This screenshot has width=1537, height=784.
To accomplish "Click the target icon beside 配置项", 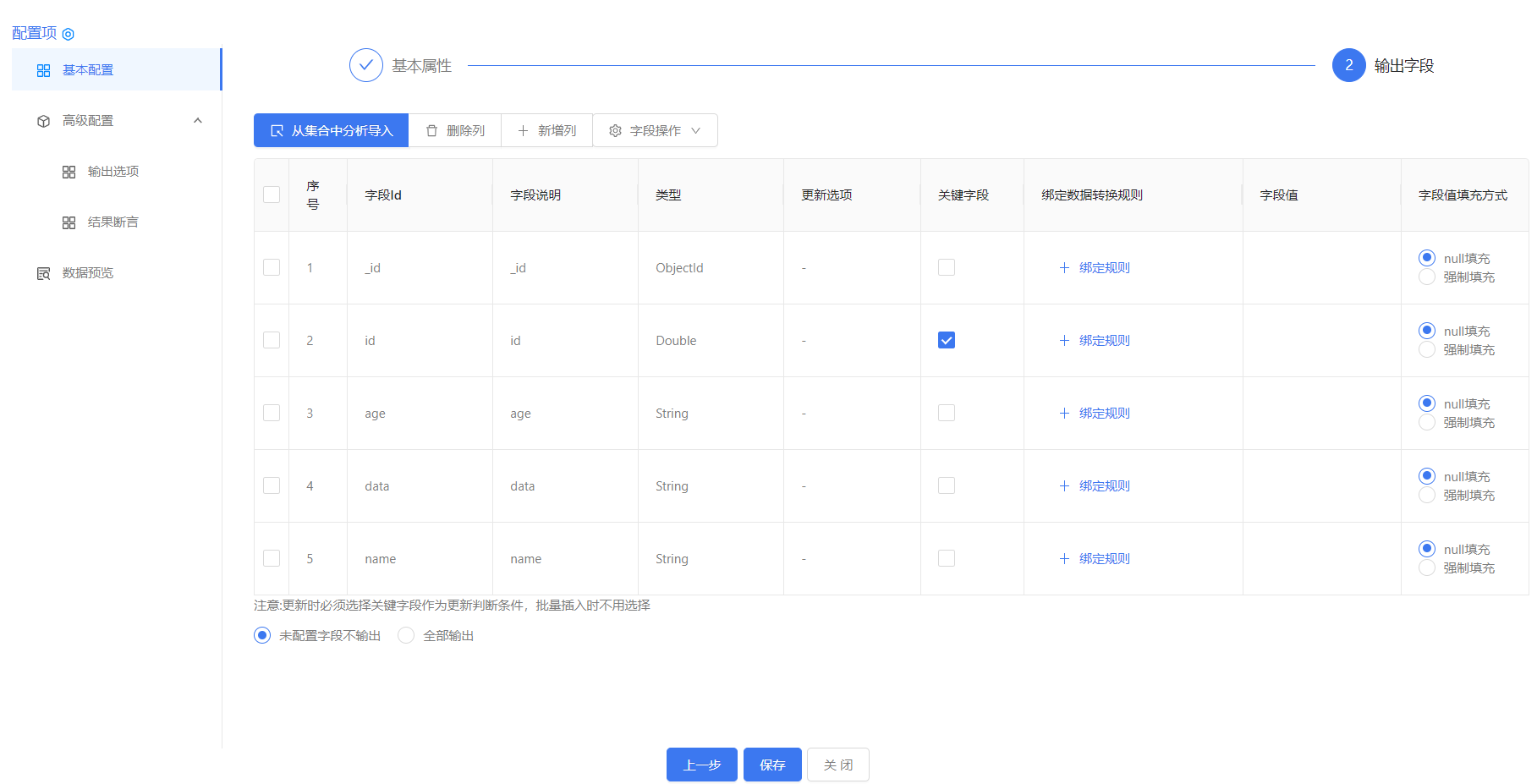I will (69, 34).
